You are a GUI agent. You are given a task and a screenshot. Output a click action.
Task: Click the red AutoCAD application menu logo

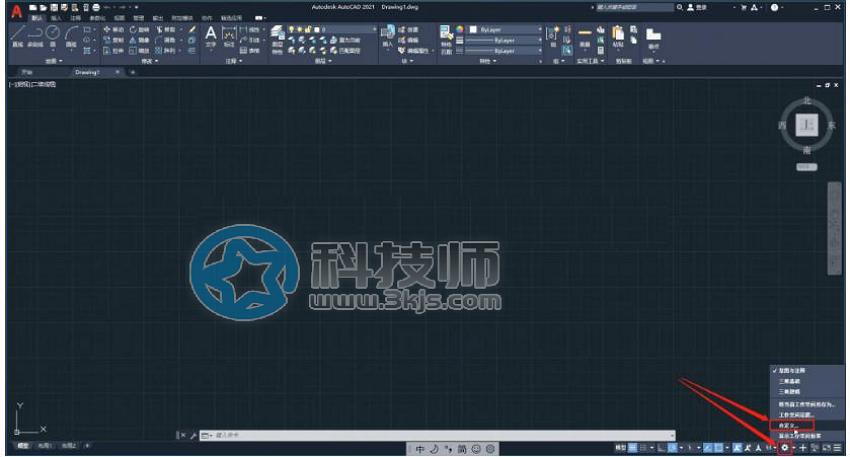click(17, 11)
